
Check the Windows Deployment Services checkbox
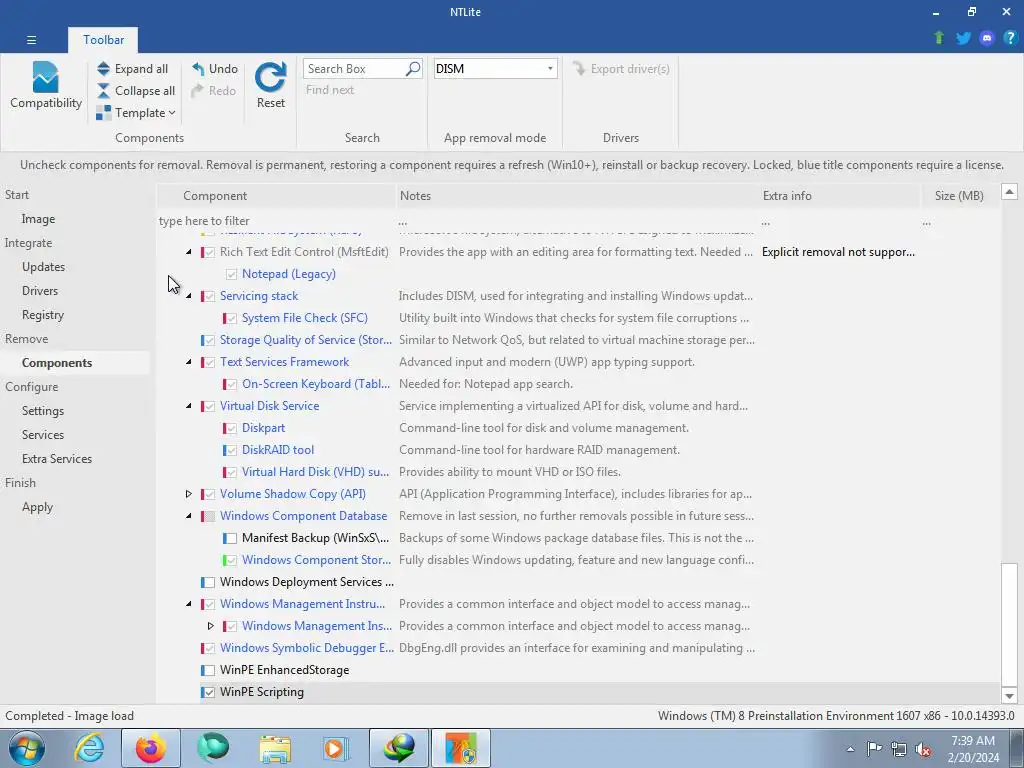208,582
